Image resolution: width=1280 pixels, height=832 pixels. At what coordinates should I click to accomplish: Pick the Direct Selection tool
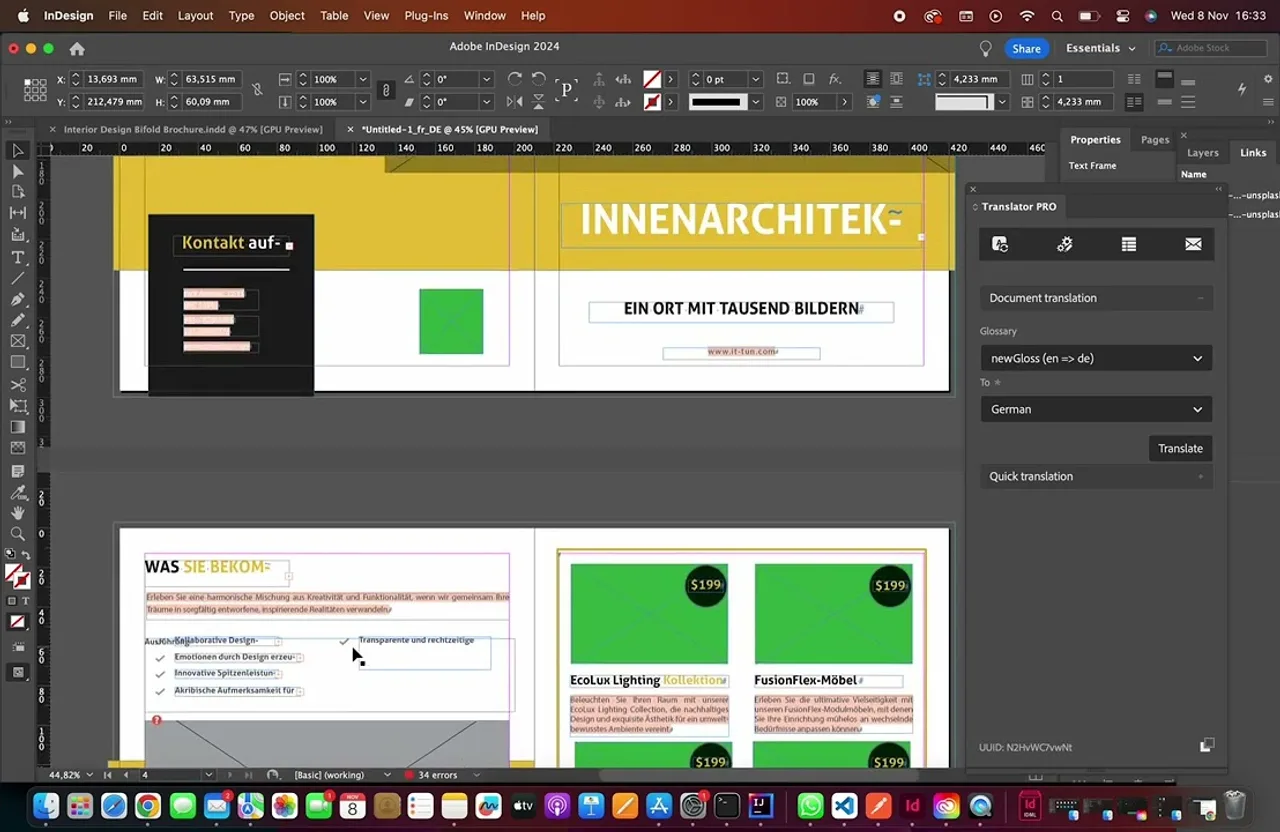pyautogui.click(x=18, y=171)
